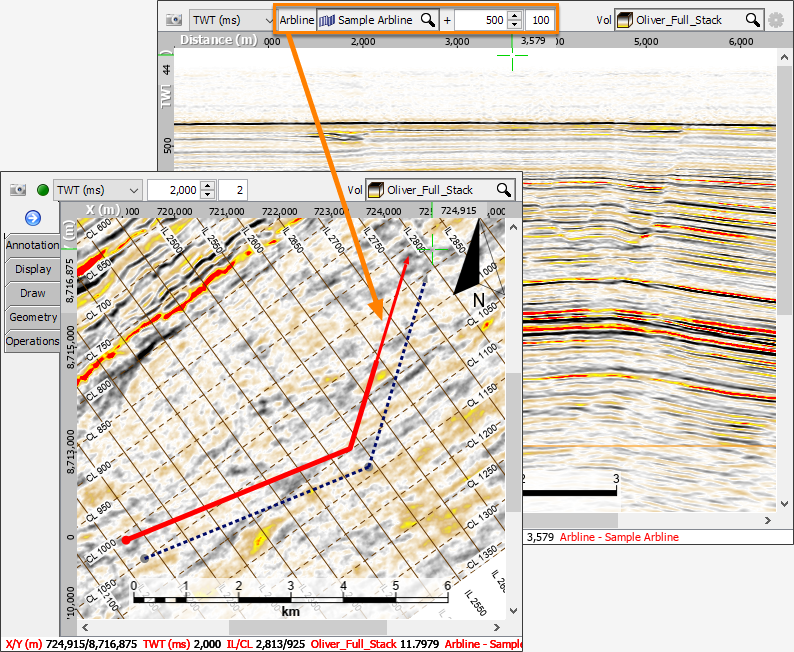794x652 pixels.
Task: Click map horizontal scrollbar thumb
Action: (x=308, y=627)
